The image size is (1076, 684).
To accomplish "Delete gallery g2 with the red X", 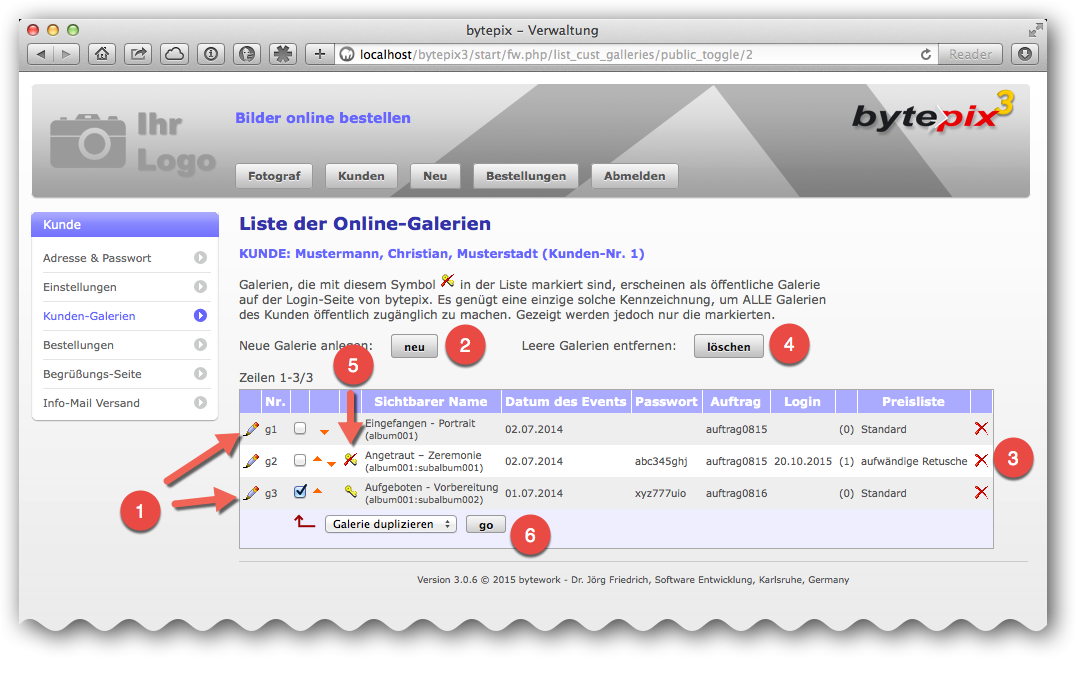I will [981, 460].
